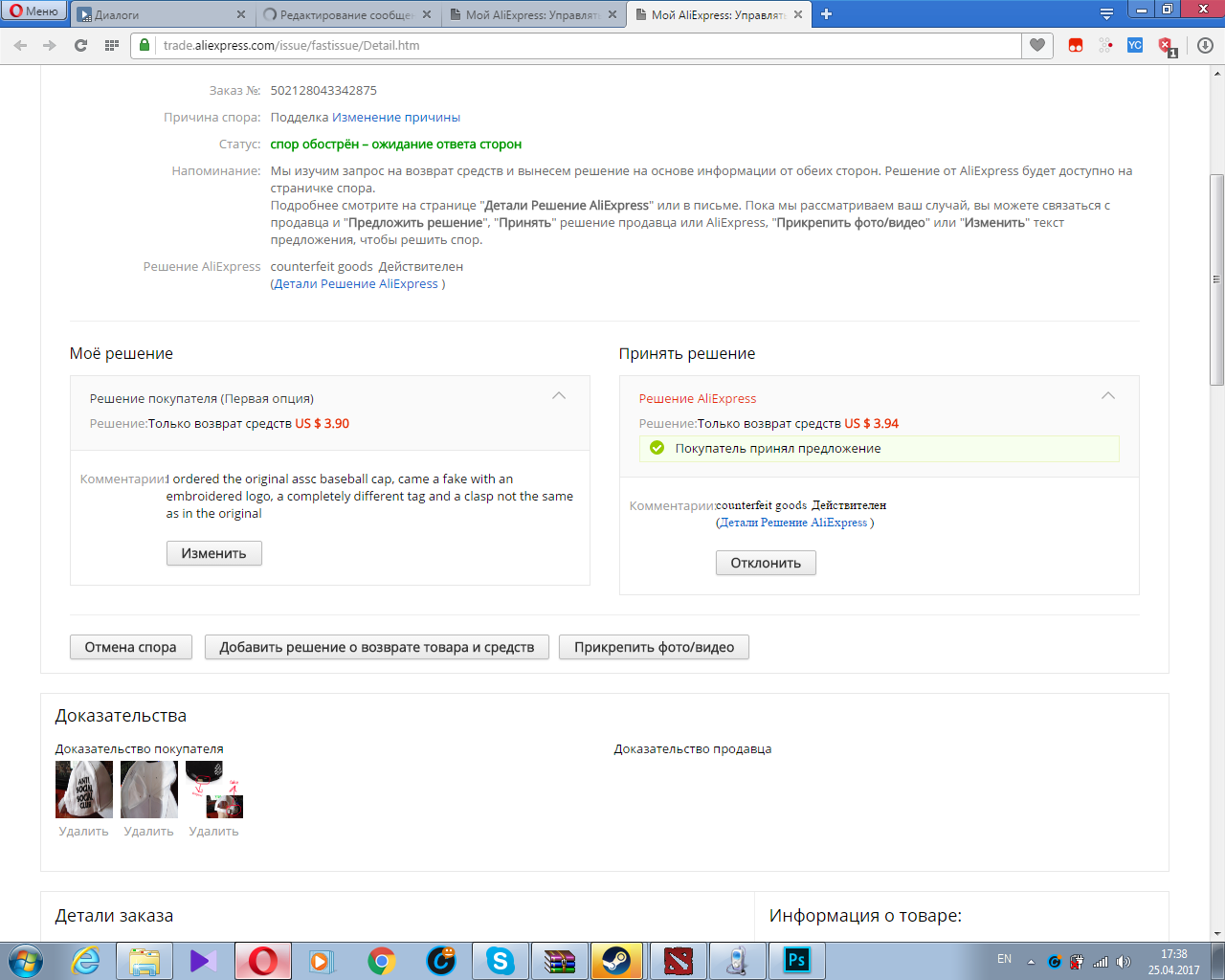The width and height of the screenshot is (1225, 980).
Task: Open the taskbar clock showing 17:38
Action: pos(1174,962)
